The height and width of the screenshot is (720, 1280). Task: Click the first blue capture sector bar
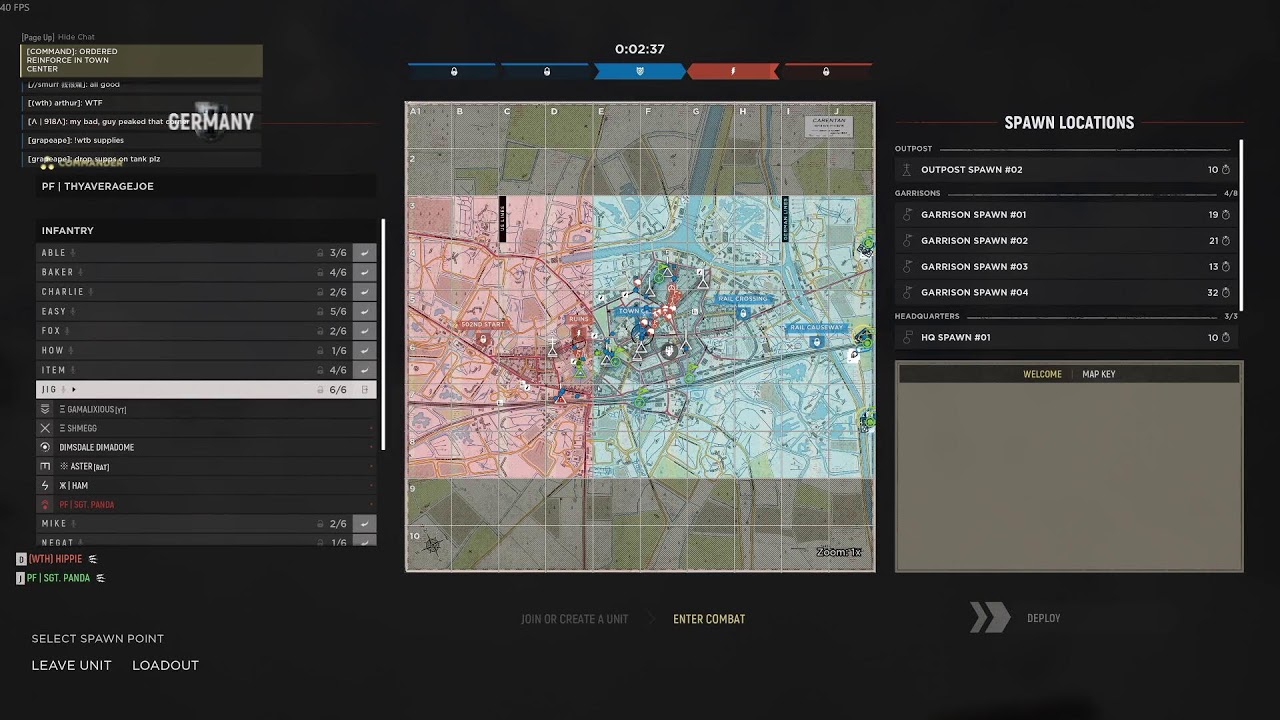[x=453, y=71]
